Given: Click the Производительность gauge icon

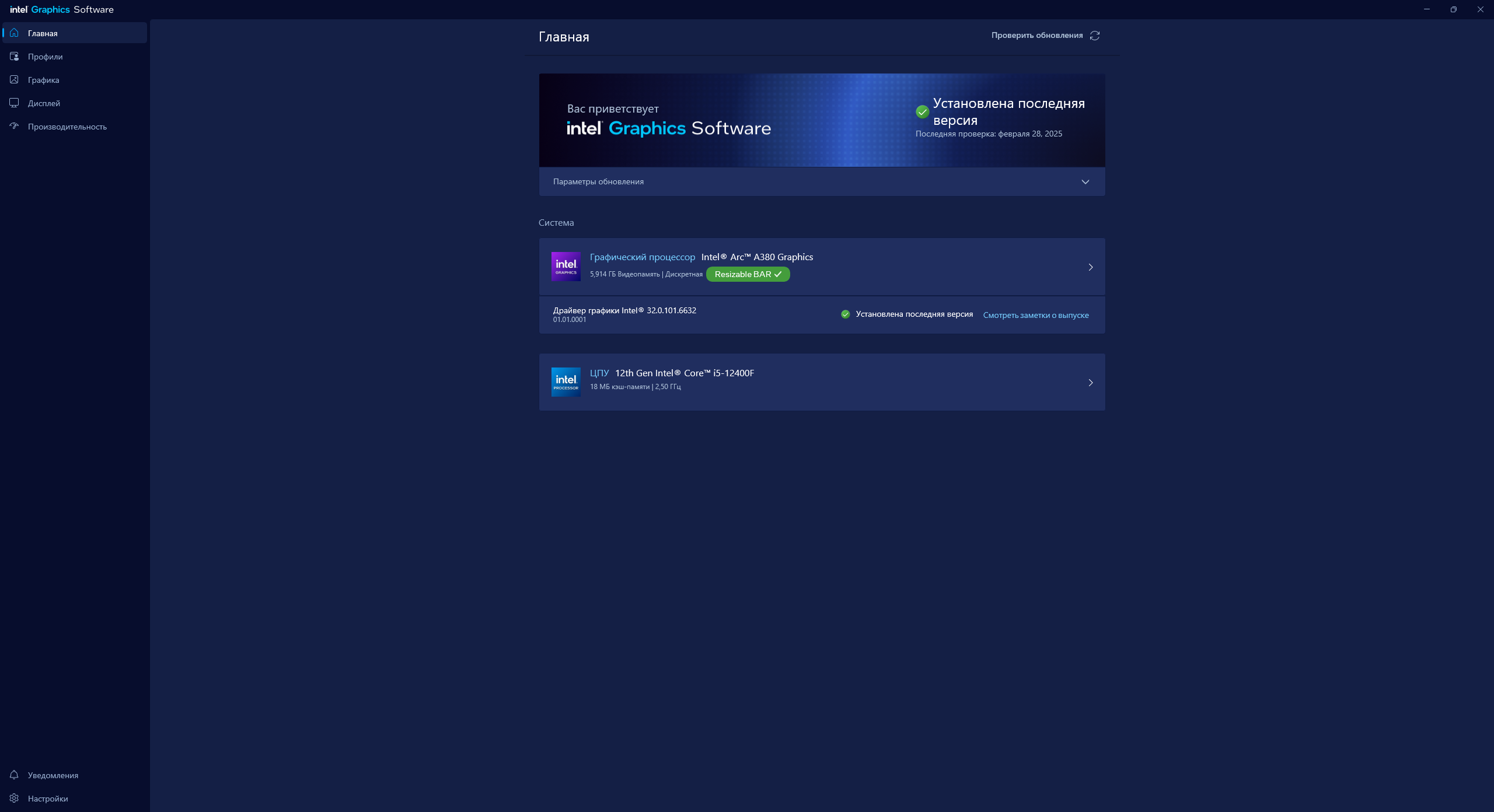Looking at the screenshot, I should click(x=14, y=126).
